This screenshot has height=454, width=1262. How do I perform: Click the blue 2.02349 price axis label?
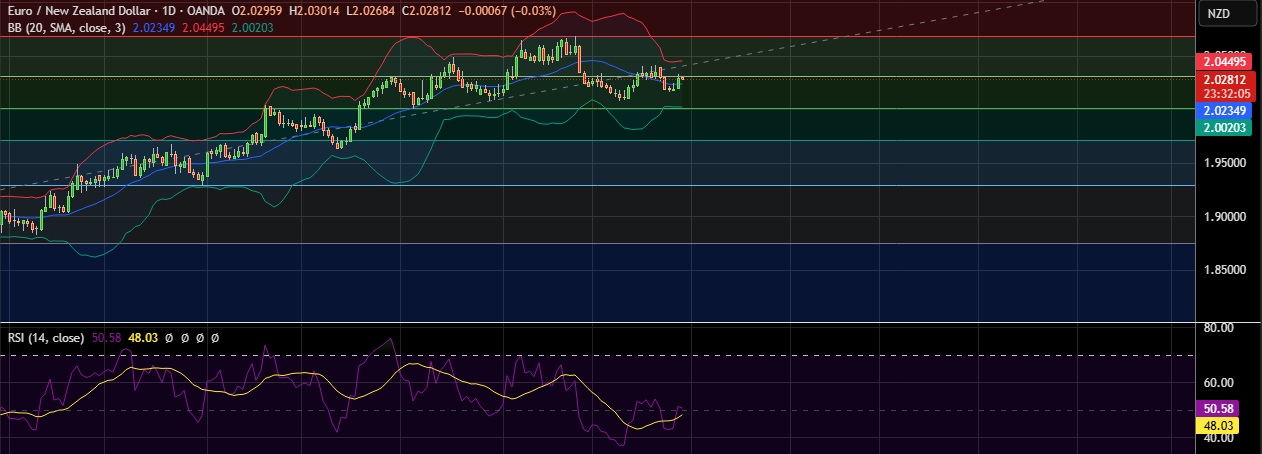pyautogui.click(x=1217, y=111)
